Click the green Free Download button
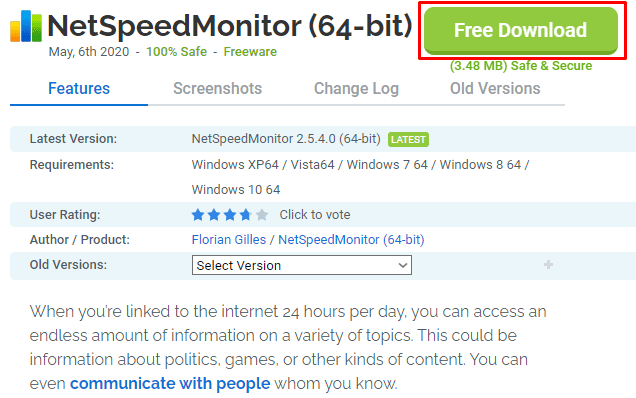 (x=521, y=30)
